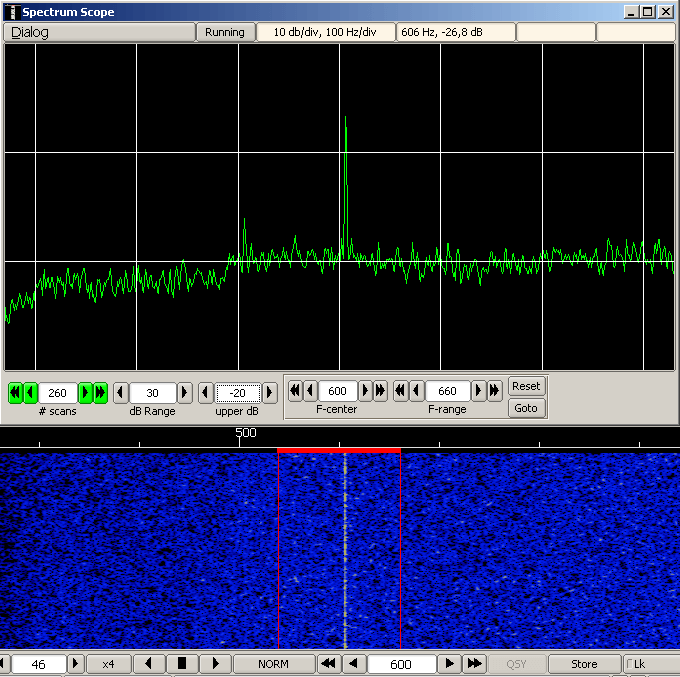Click the NORM mode button
The image size is (680, 677).
[x=274, y=664]
